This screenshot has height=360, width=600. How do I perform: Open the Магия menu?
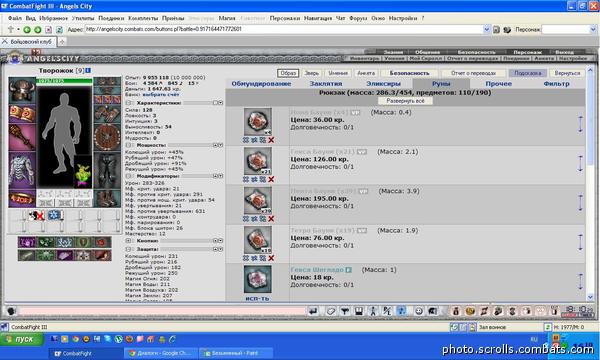pyautogui.click(x=227, y=18)
